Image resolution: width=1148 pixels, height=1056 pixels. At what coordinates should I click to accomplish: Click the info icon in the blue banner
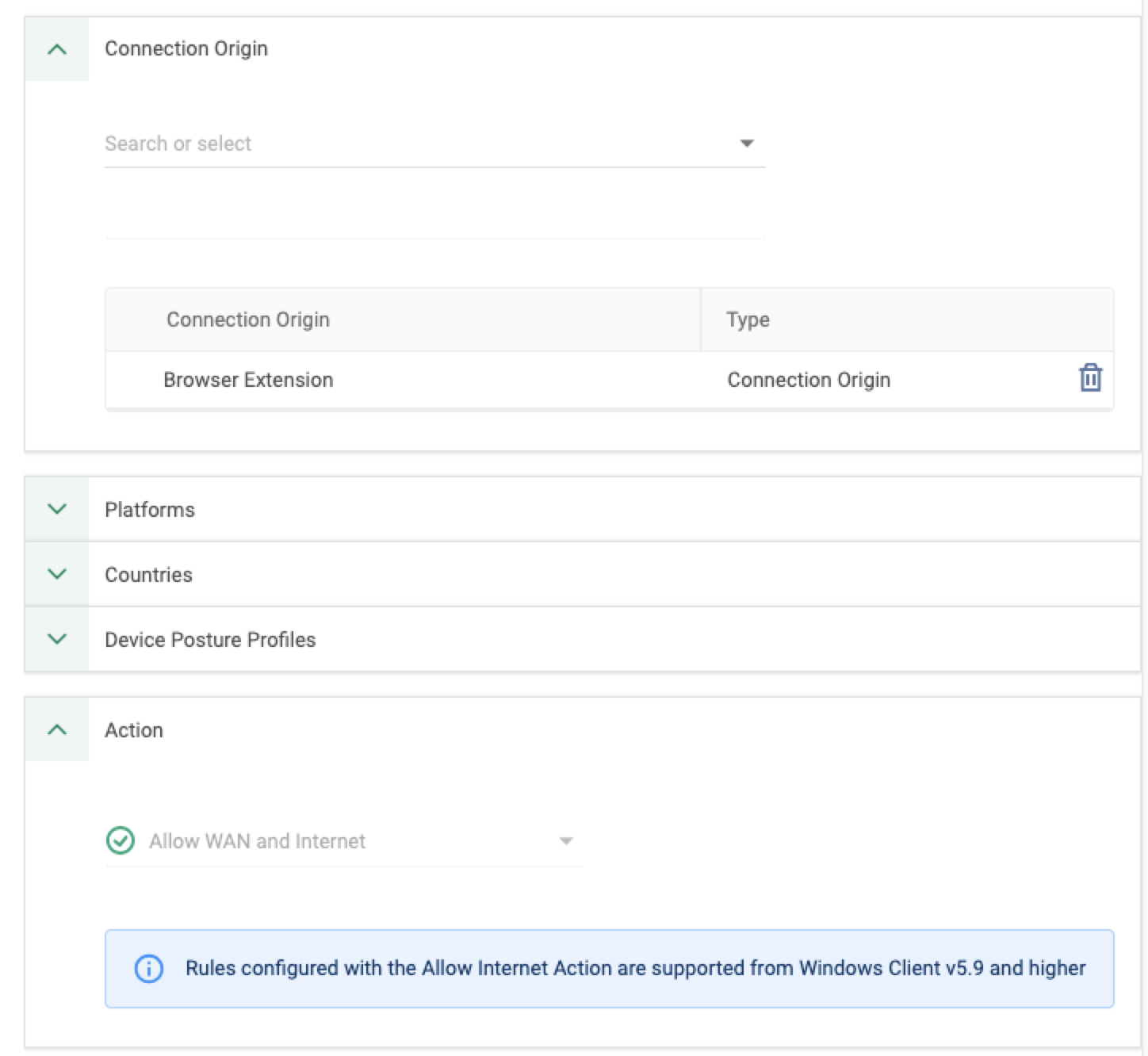click(147, 968)
